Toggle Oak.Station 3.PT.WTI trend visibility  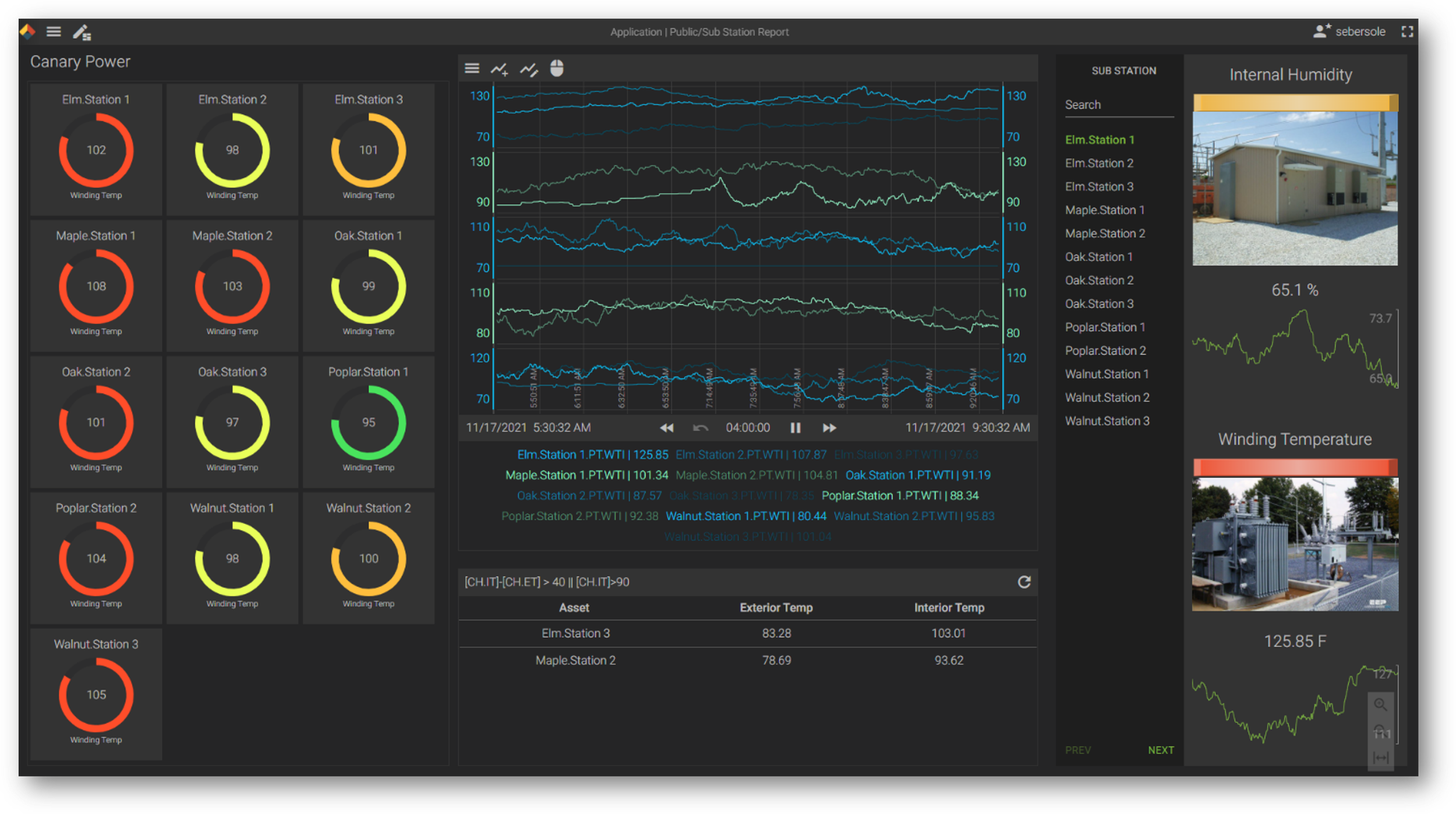pyautogui.click(x=741, y=496)
